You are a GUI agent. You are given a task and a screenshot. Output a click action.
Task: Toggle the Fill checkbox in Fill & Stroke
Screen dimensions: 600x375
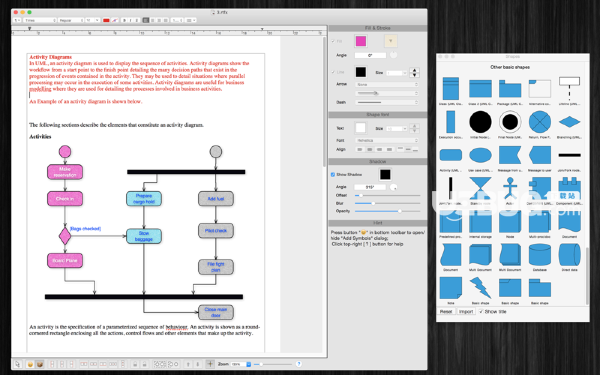click(x=333, y=41)
